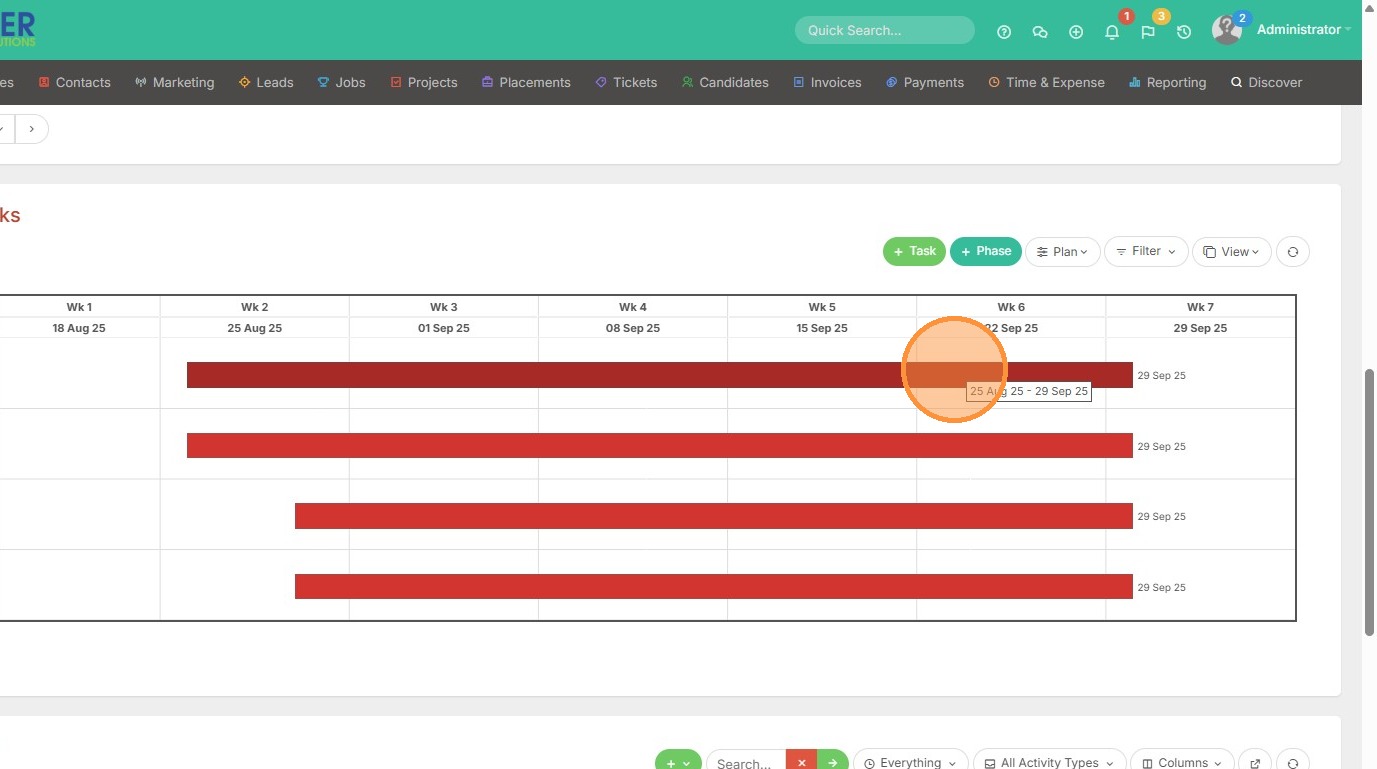
Task: Focus the Quick Search field
Action: (x=884, y=30)
